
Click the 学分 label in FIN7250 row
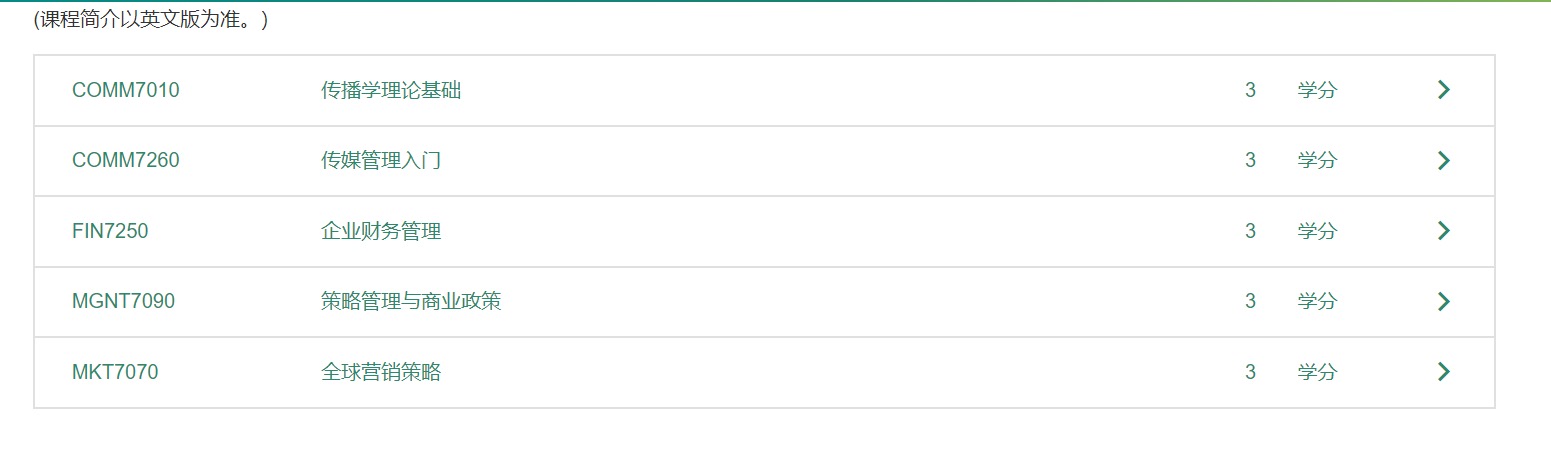(x=1317, y=231)
